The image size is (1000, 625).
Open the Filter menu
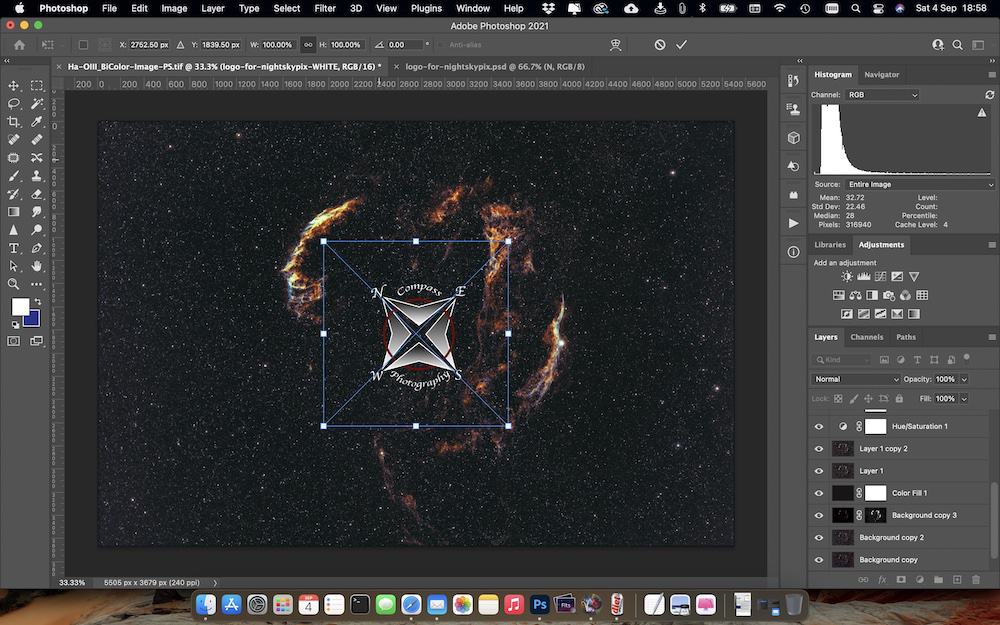325,8
